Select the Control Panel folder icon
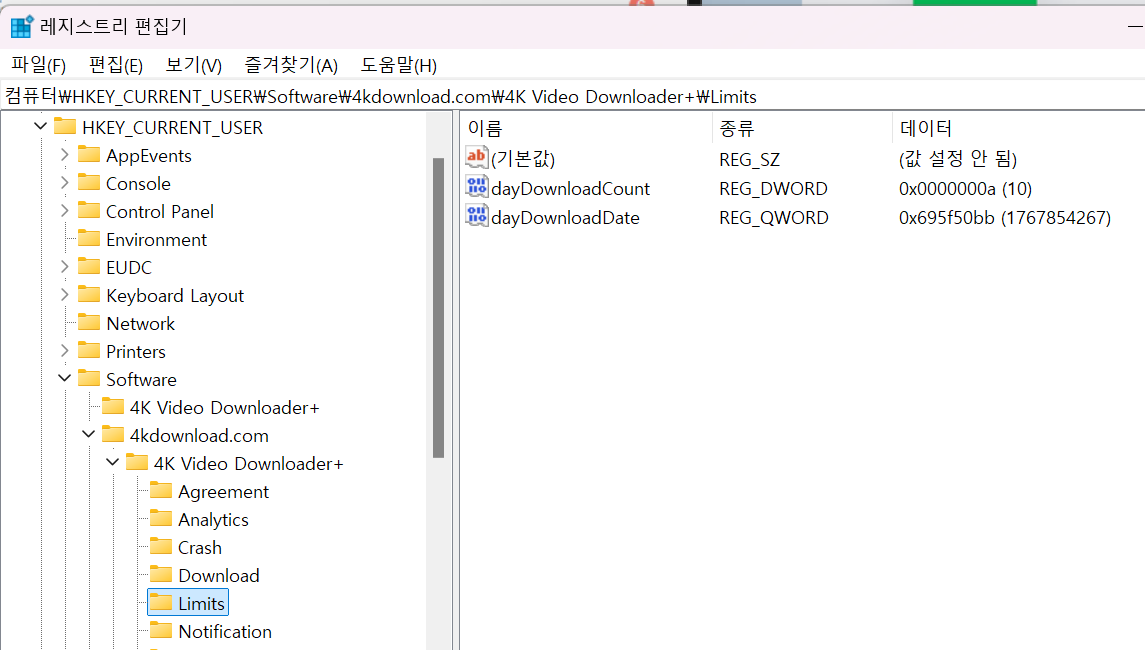The height and width of the screenshot is (650, 1145). pos(89,210)
